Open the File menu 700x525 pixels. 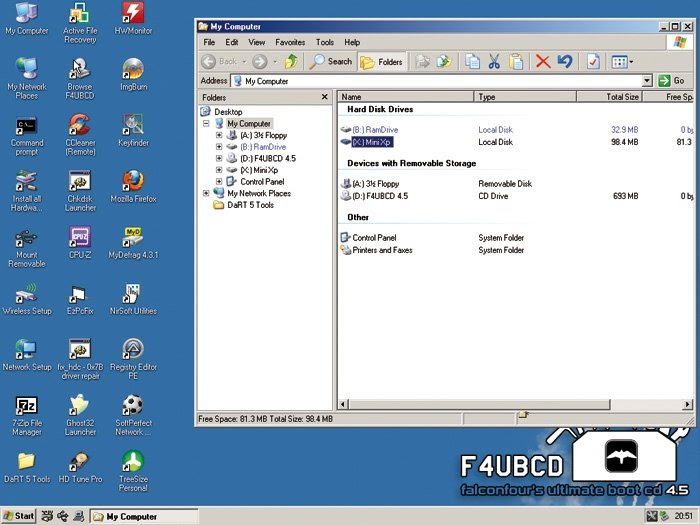click(209, 42)
